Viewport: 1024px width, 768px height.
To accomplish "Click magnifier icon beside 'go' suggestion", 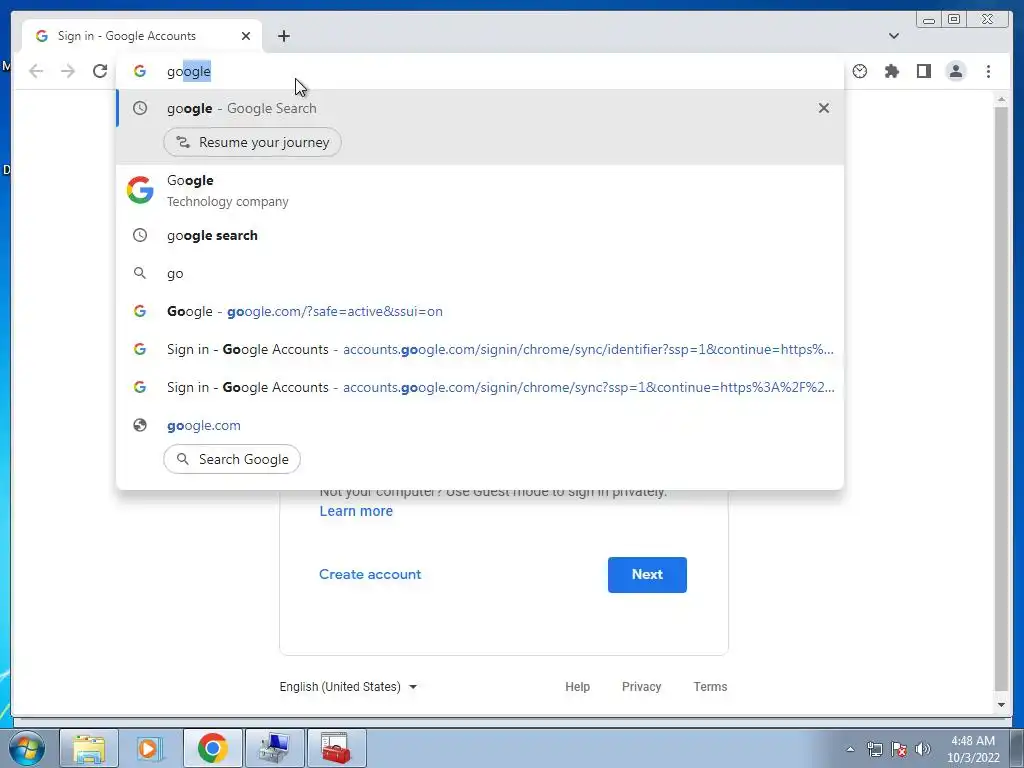I will 140,273.
